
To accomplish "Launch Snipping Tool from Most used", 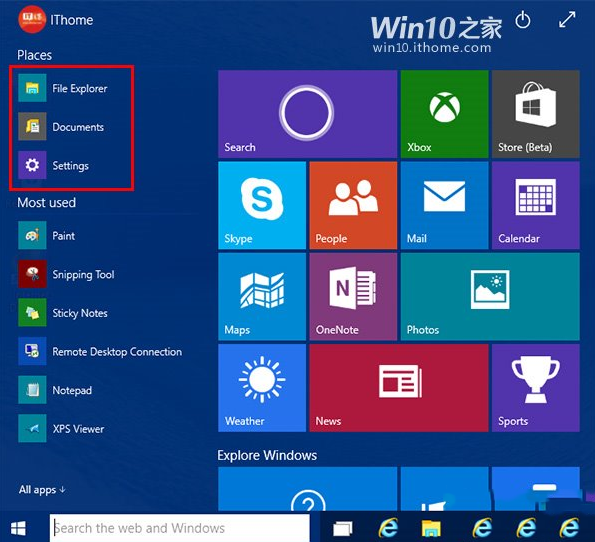I will point(66,274).
